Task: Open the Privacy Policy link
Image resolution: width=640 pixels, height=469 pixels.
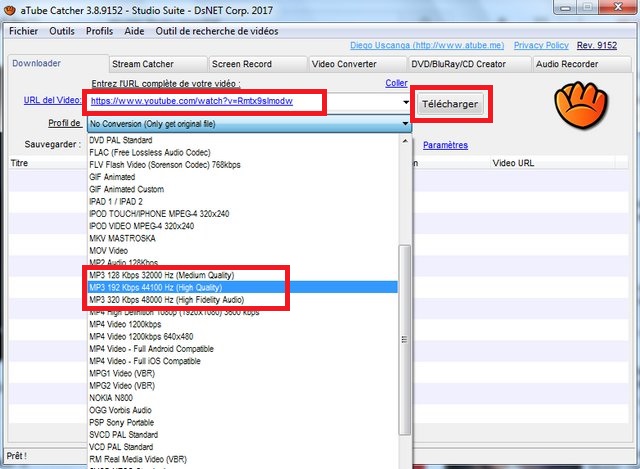Action: click(541, 45)
